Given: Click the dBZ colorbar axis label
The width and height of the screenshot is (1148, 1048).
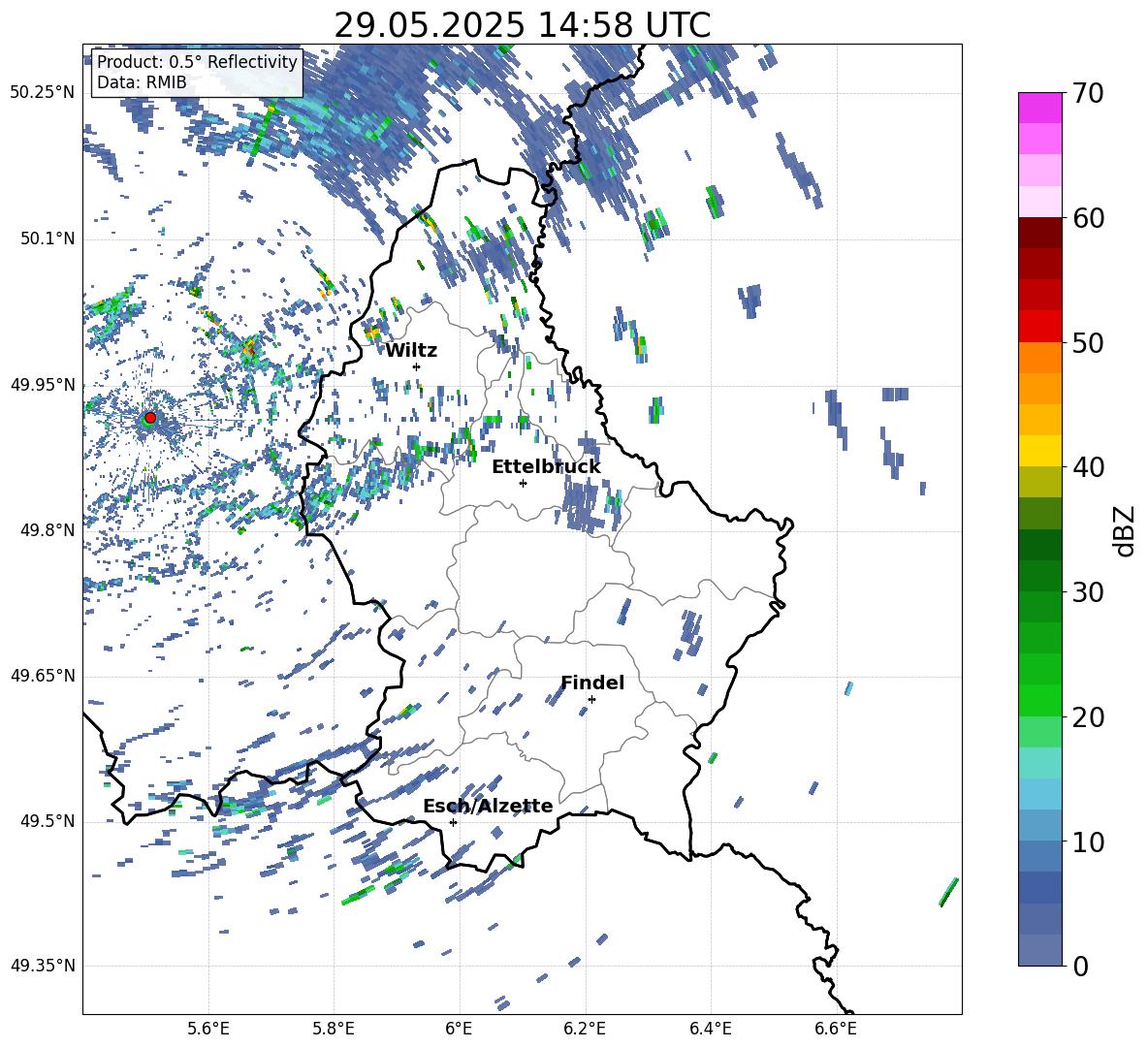Looking at the screenshot, I should coord(1126,530).
